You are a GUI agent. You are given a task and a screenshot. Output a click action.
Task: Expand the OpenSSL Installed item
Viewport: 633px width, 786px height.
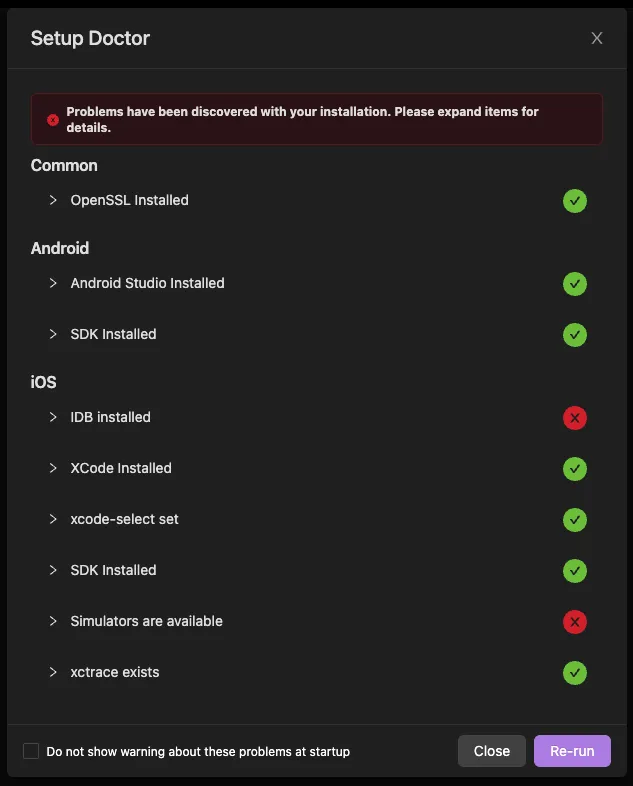point(53,200)
